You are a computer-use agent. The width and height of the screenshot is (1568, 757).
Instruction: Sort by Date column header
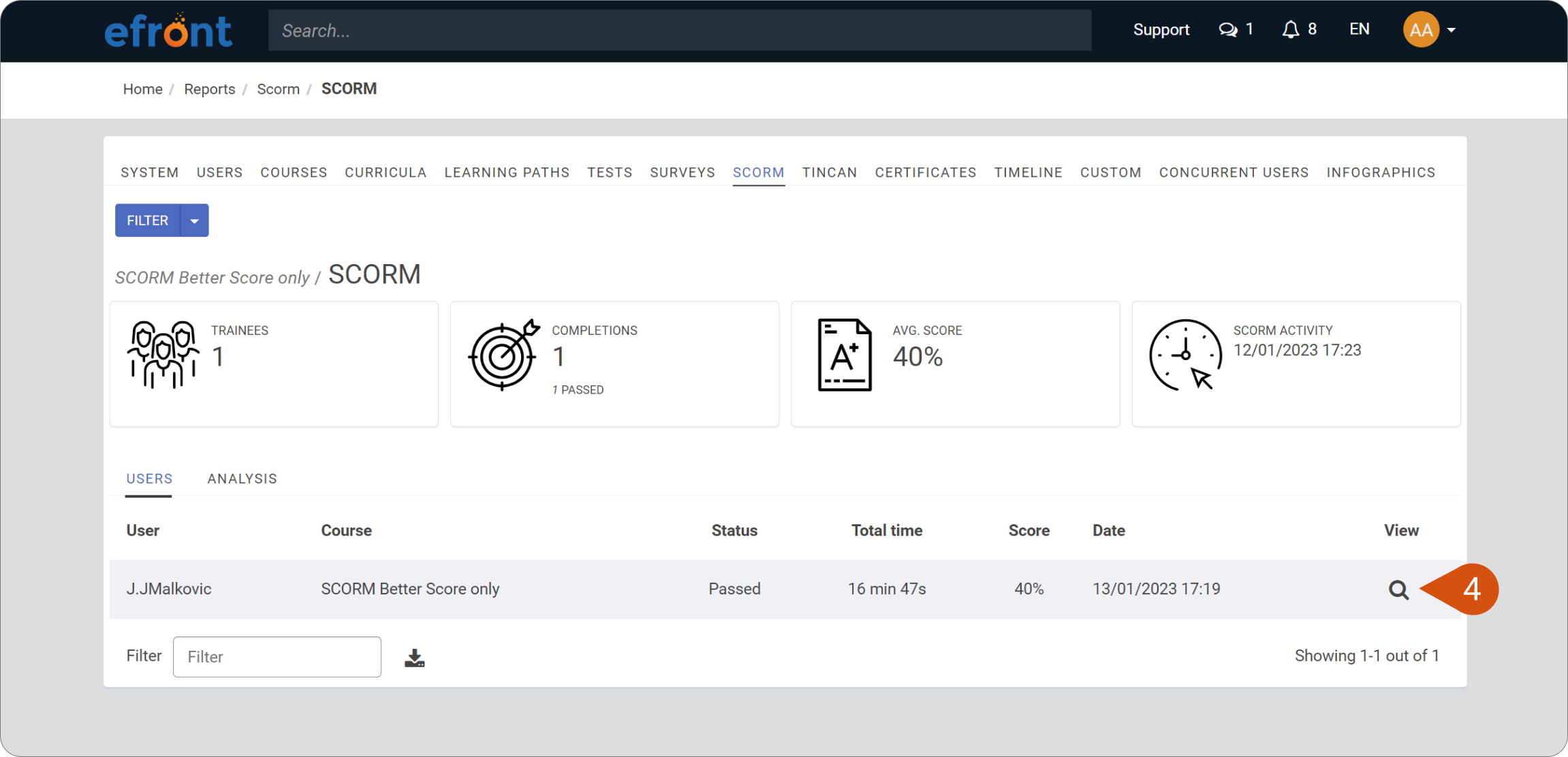(x=1108, y=530)
